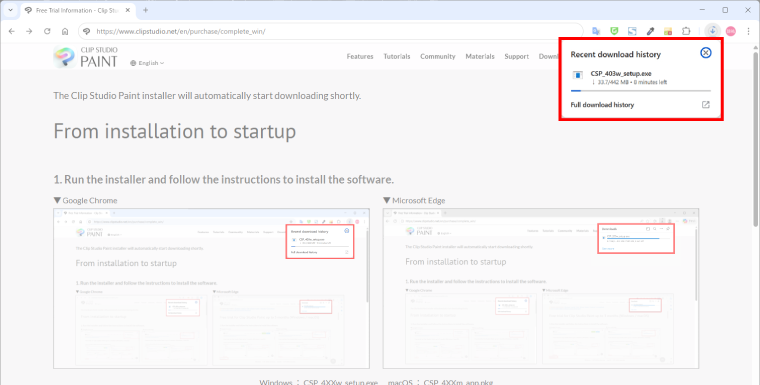Click the browser forward arrow
Viewport: 760px width, 385px height.
click(29, 31)
